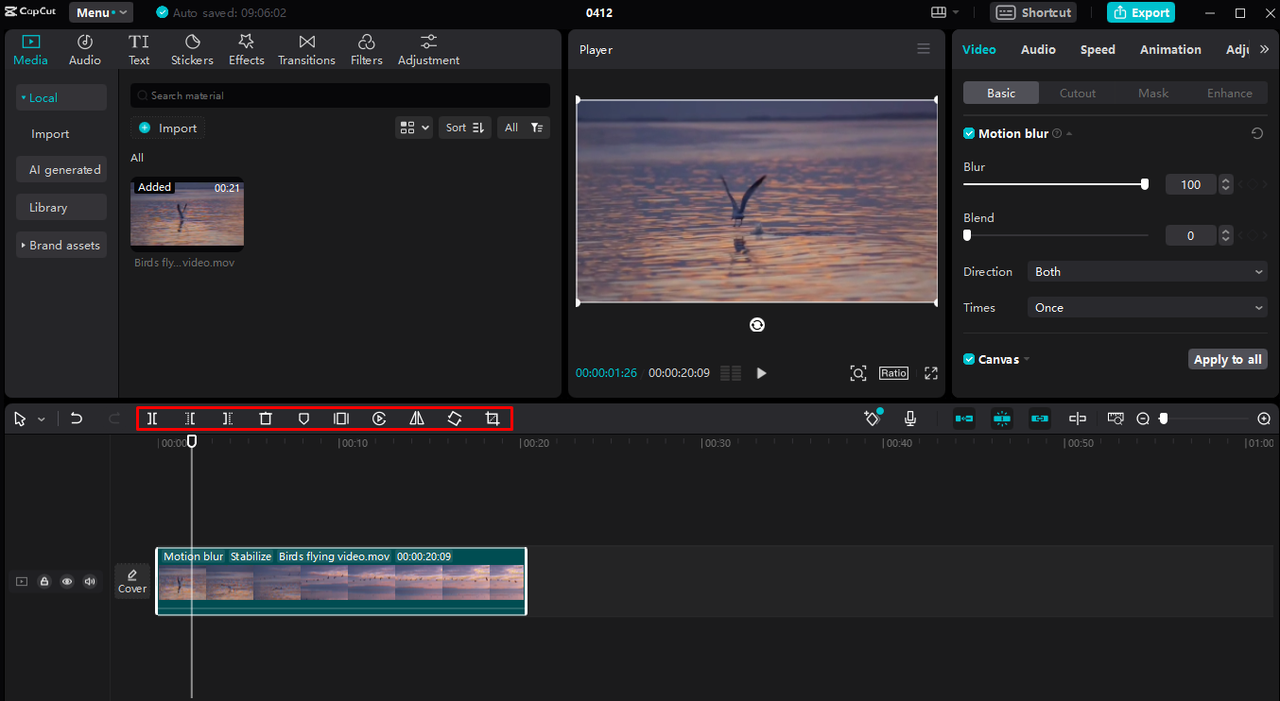
Task: Open the All filter dropdown
Action: coord(523,128)
